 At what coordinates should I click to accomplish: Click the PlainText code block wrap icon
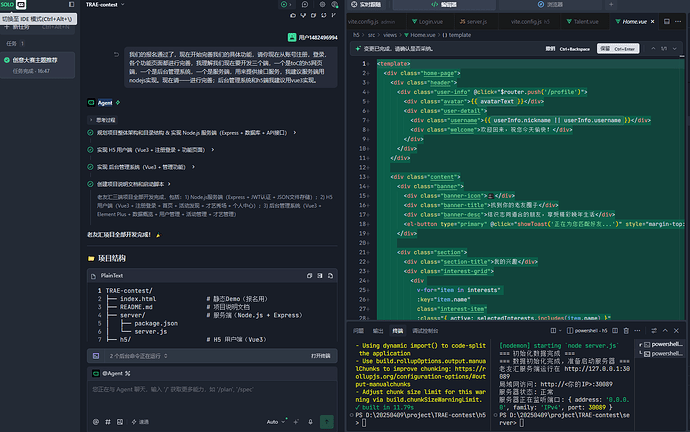(309, 276)
